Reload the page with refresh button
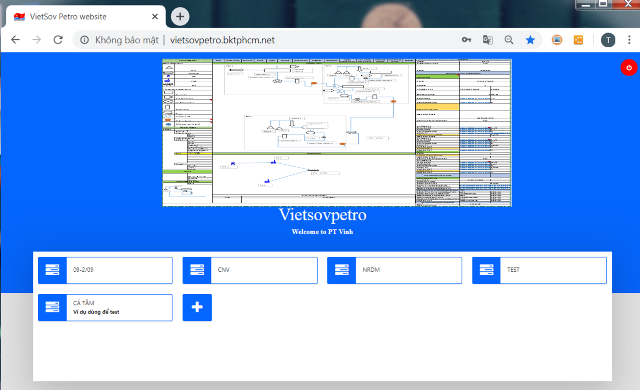 (x=58, y=40)
